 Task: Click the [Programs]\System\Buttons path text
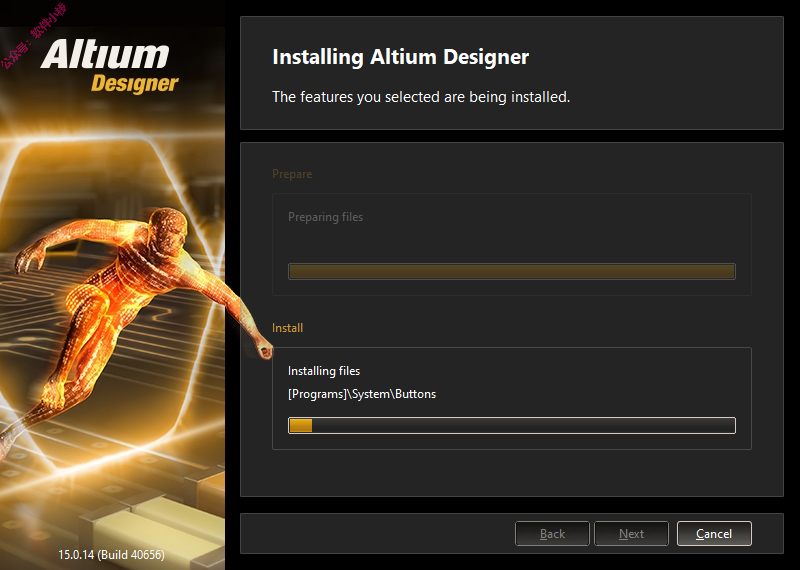pyautogui.click(x=362, y=394)
